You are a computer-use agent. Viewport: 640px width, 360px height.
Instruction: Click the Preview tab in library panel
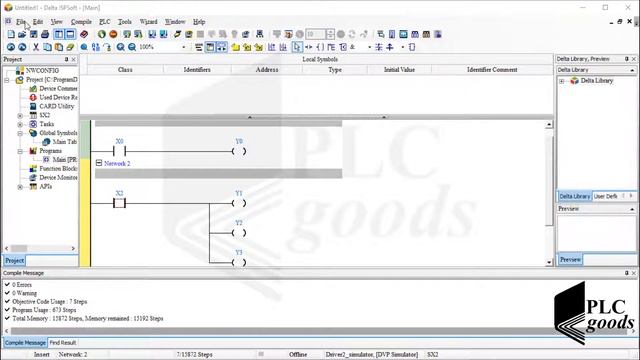(570, 260)
